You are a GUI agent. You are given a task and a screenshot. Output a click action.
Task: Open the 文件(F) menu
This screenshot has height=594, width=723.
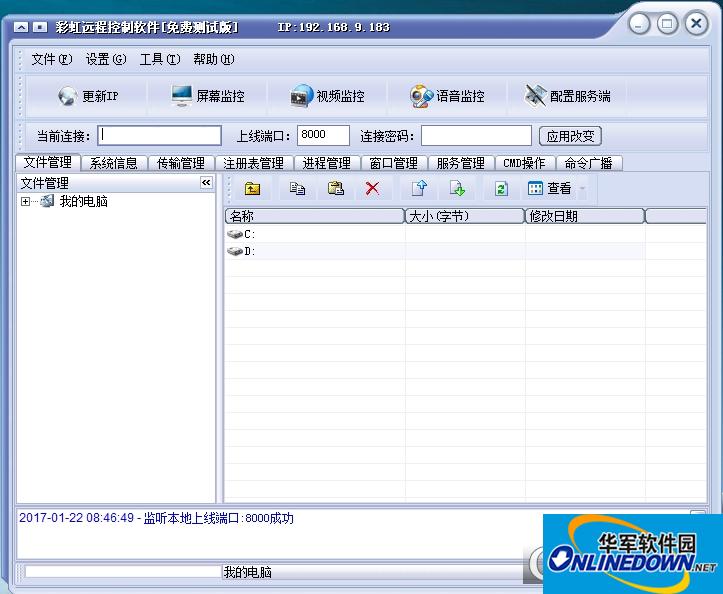point(52,59)
